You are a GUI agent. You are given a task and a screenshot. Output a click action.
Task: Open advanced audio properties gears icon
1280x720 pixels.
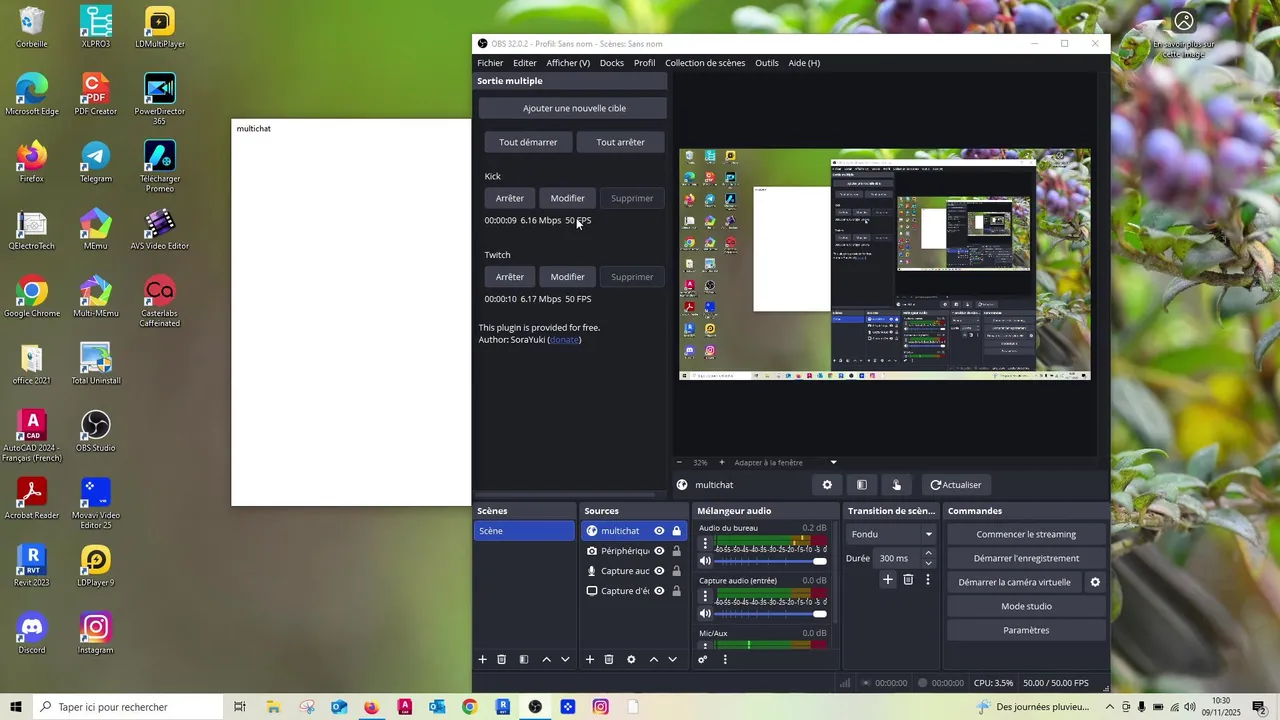[x=703, y=660]
